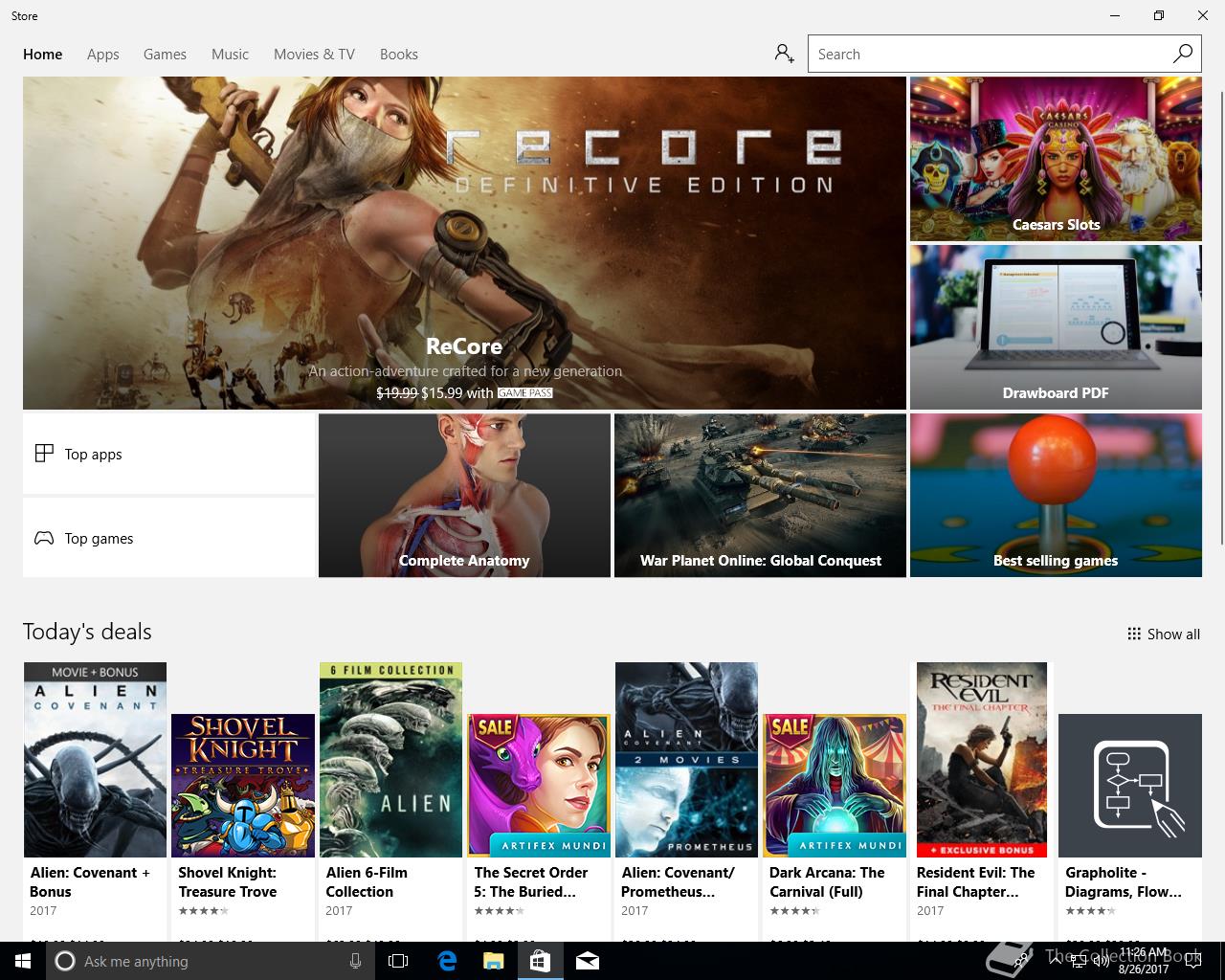The width and height of the screenshot is (1225, 980).
Task: Open Dark Arcana: The Carnival cover
Action: coord(835,786)
